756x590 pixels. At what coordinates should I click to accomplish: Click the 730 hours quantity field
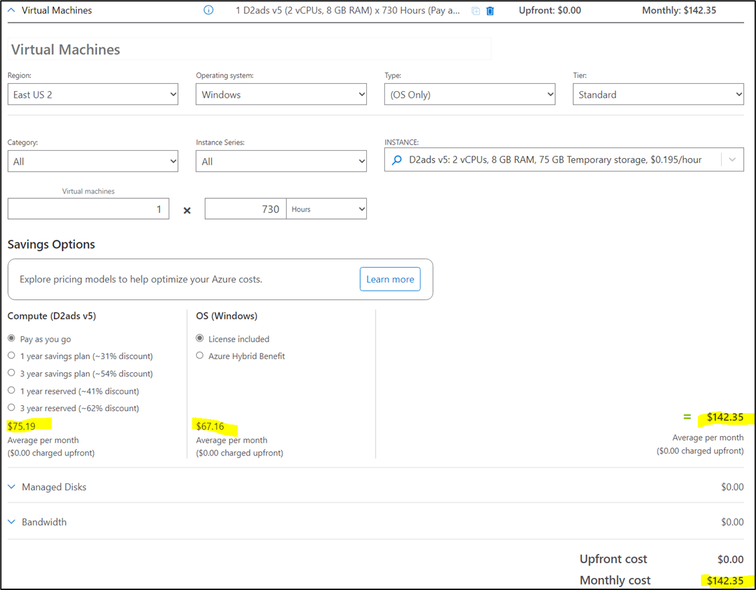(x=245, y=209)
